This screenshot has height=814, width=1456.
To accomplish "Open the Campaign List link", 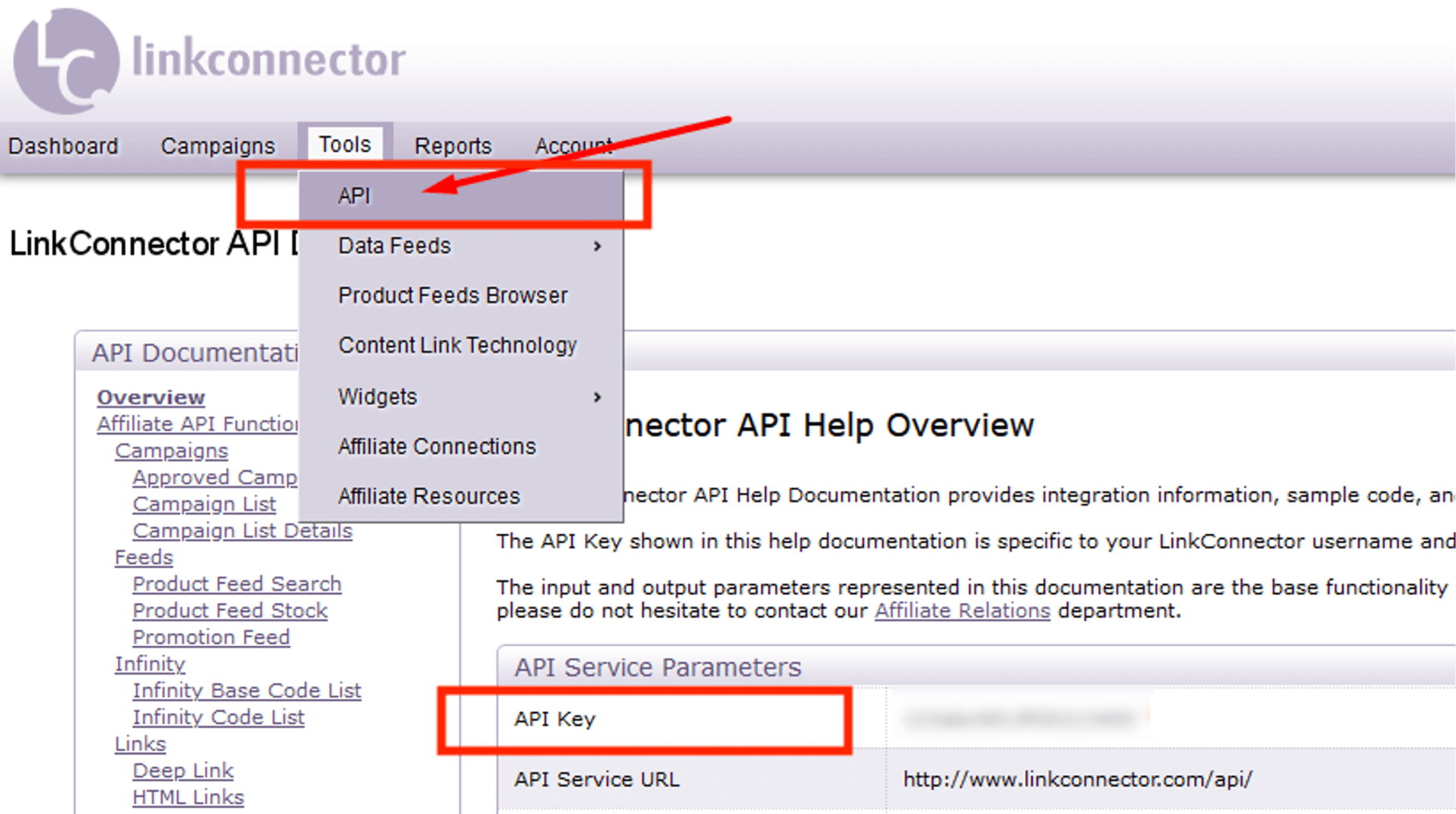I will point(205,504).
